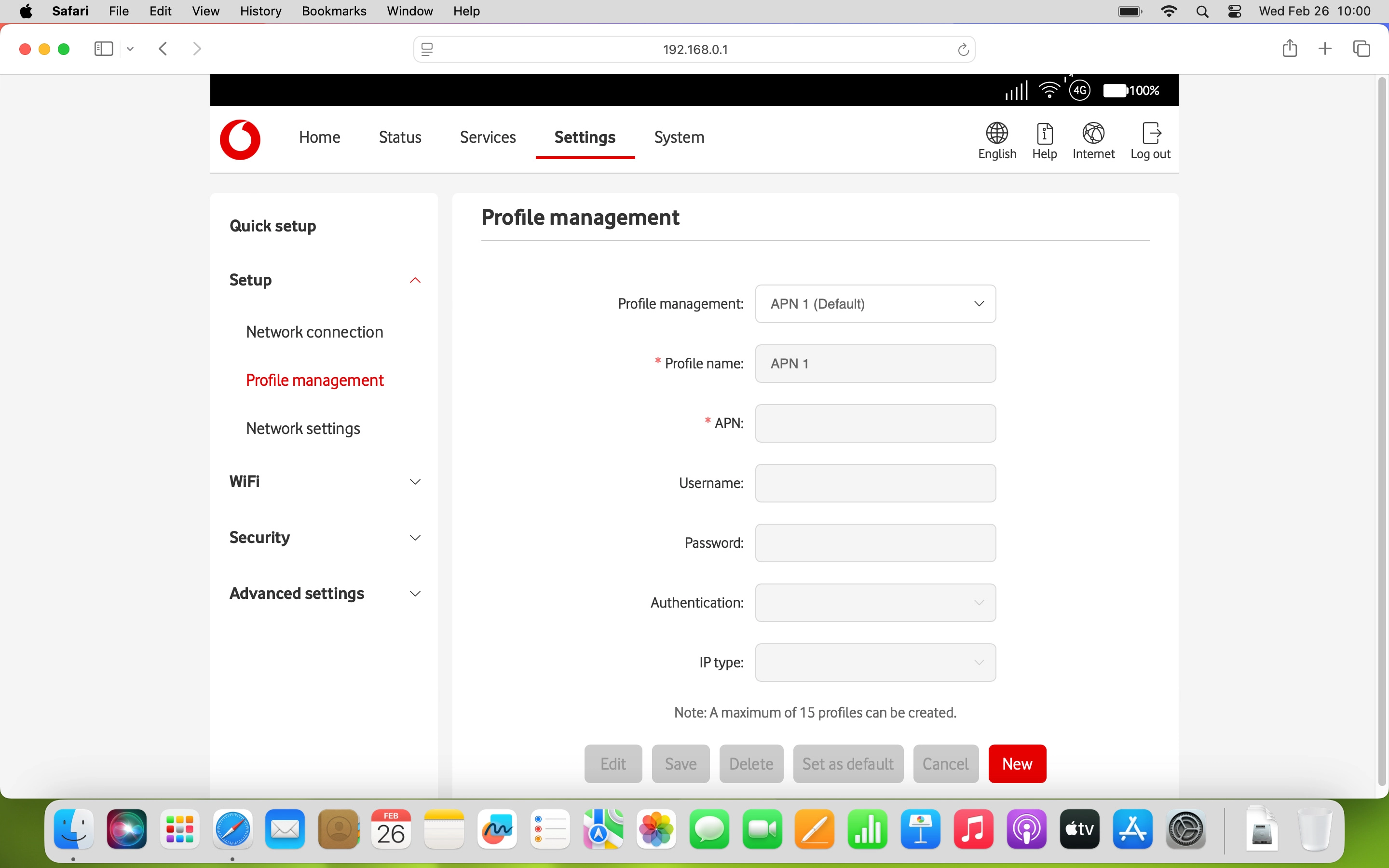
Task: Open App Store from the Dock
Action: 1132,829
